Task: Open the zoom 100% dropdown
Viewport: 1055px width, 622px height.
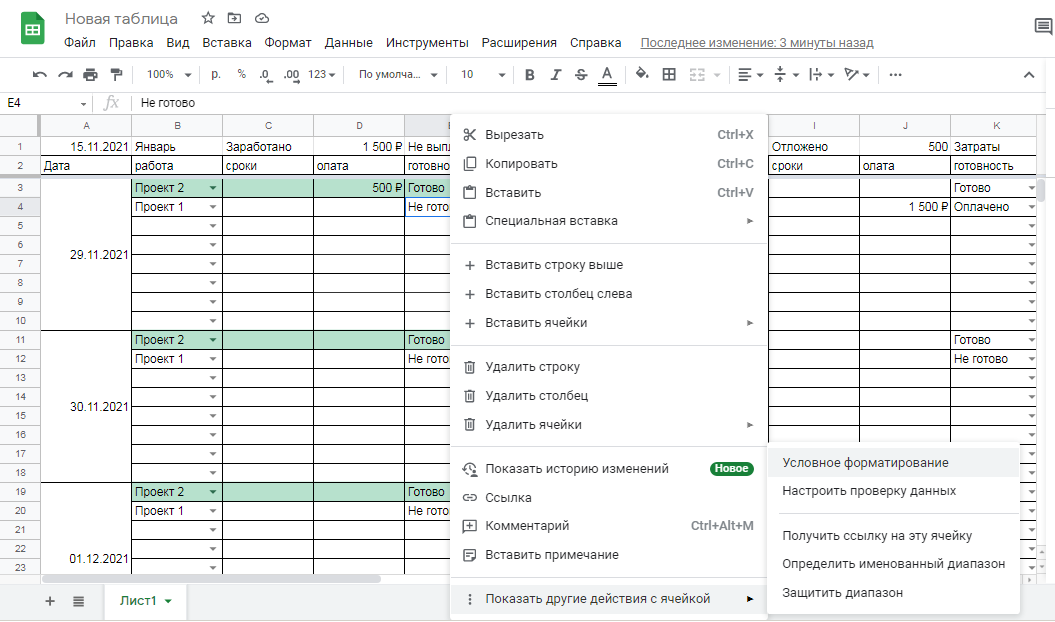Action: click(x=169, y=75)
